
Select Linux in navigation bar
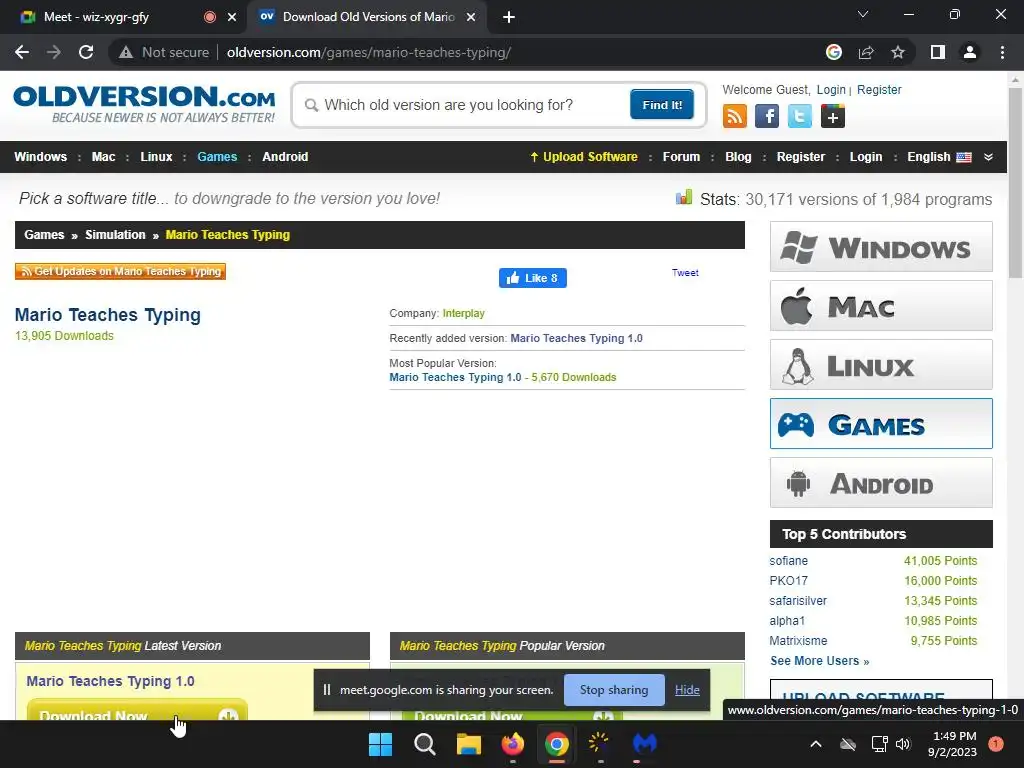[156, 157]
